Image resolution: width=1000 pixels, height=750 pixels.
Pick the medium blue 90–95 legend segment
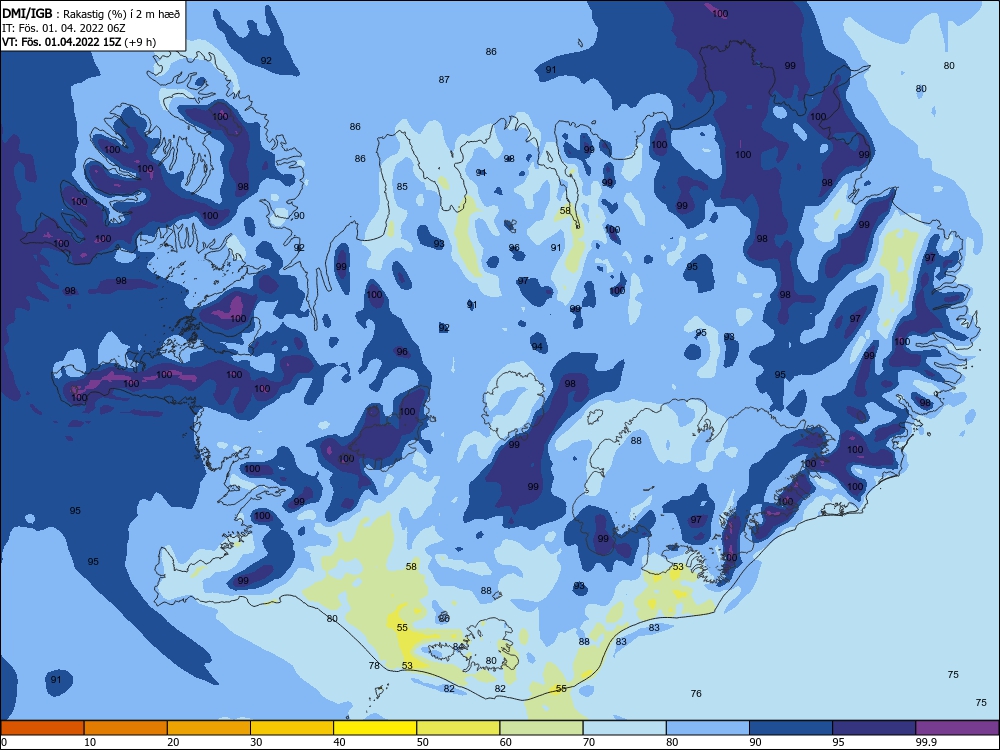791,728
